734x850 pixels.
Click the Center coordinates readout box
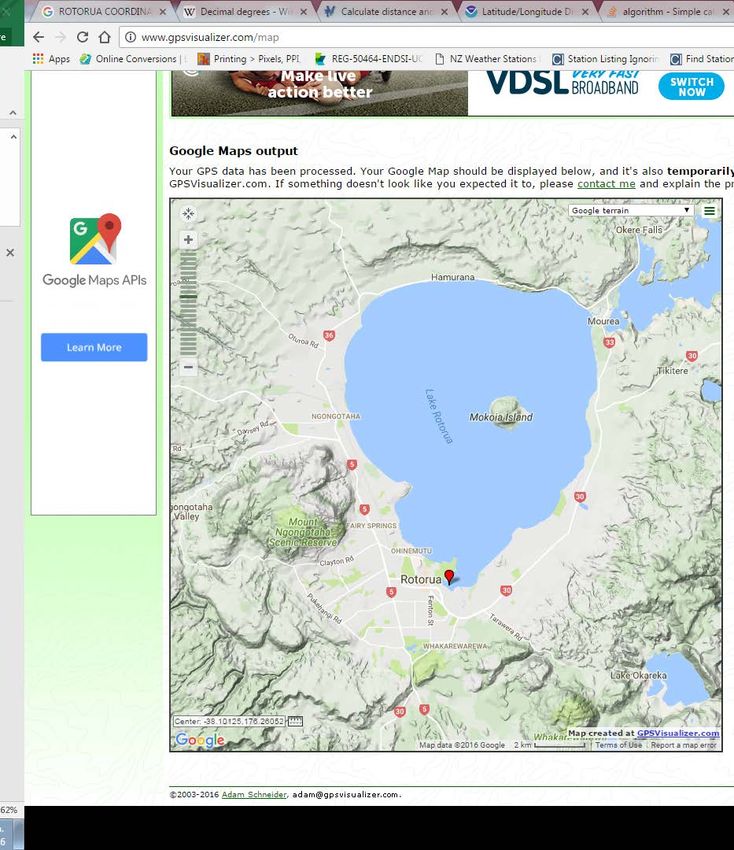point(229,721)
